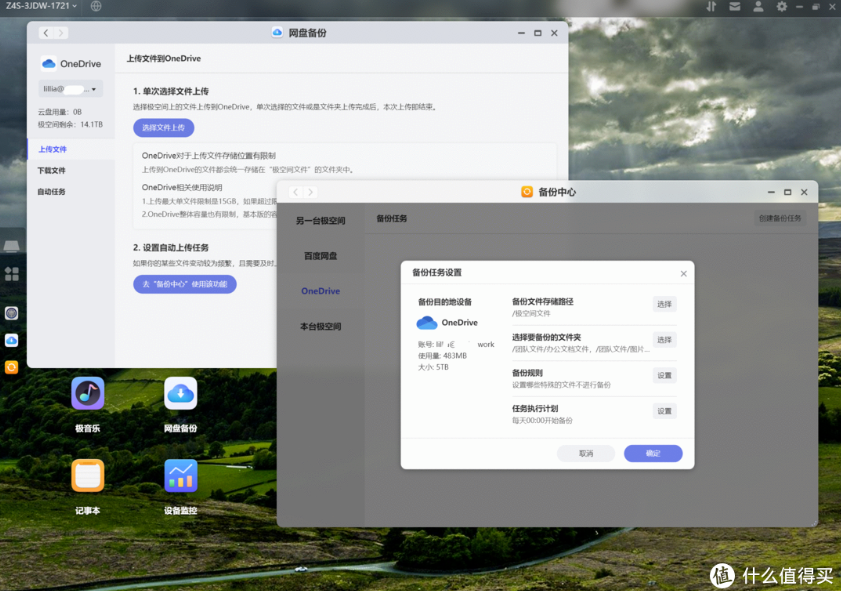Open the settings gear icon in top bar
This screenshot has width=841, height=591.
point(781,6)
